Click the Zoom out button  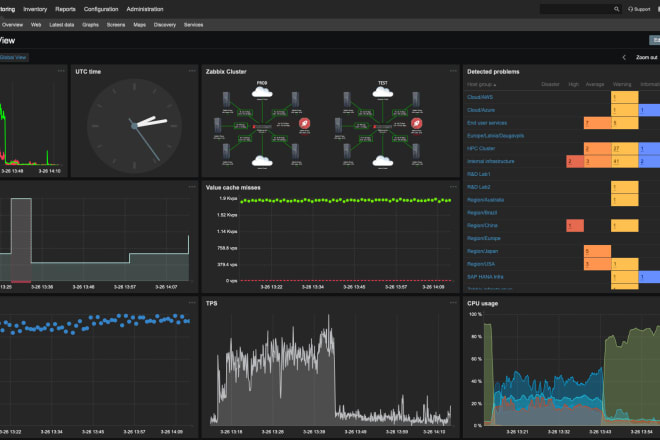tap(647, 57)
